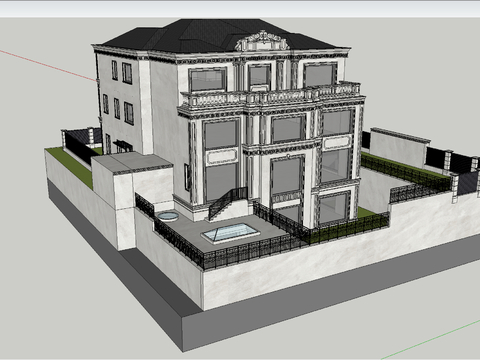
Task: Select the rectangular glass skylight on the terrace
Action: pyautogui.click(x=230, y=232)
